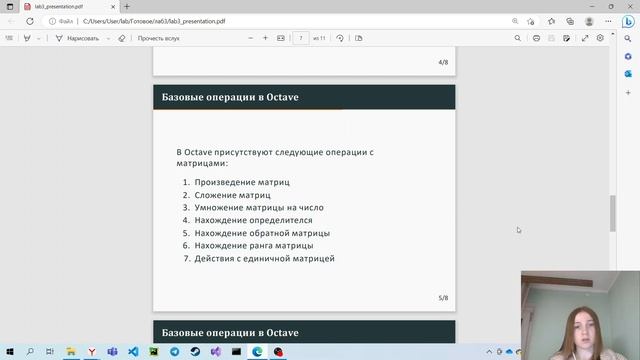Open Windows taskbar search
640x360 pixels.
pos(30,351)
